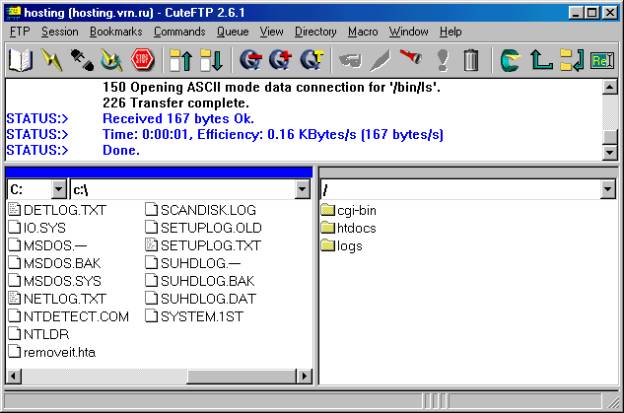
Task: Click the log pane scroll down arrow
Action: pyautogui.click(x=610, y=152)
